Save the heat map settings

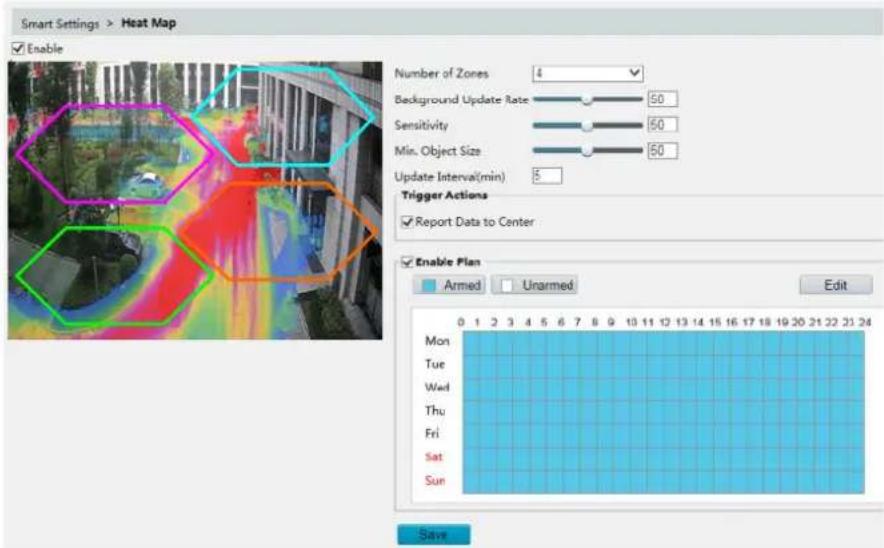[434, 534]
